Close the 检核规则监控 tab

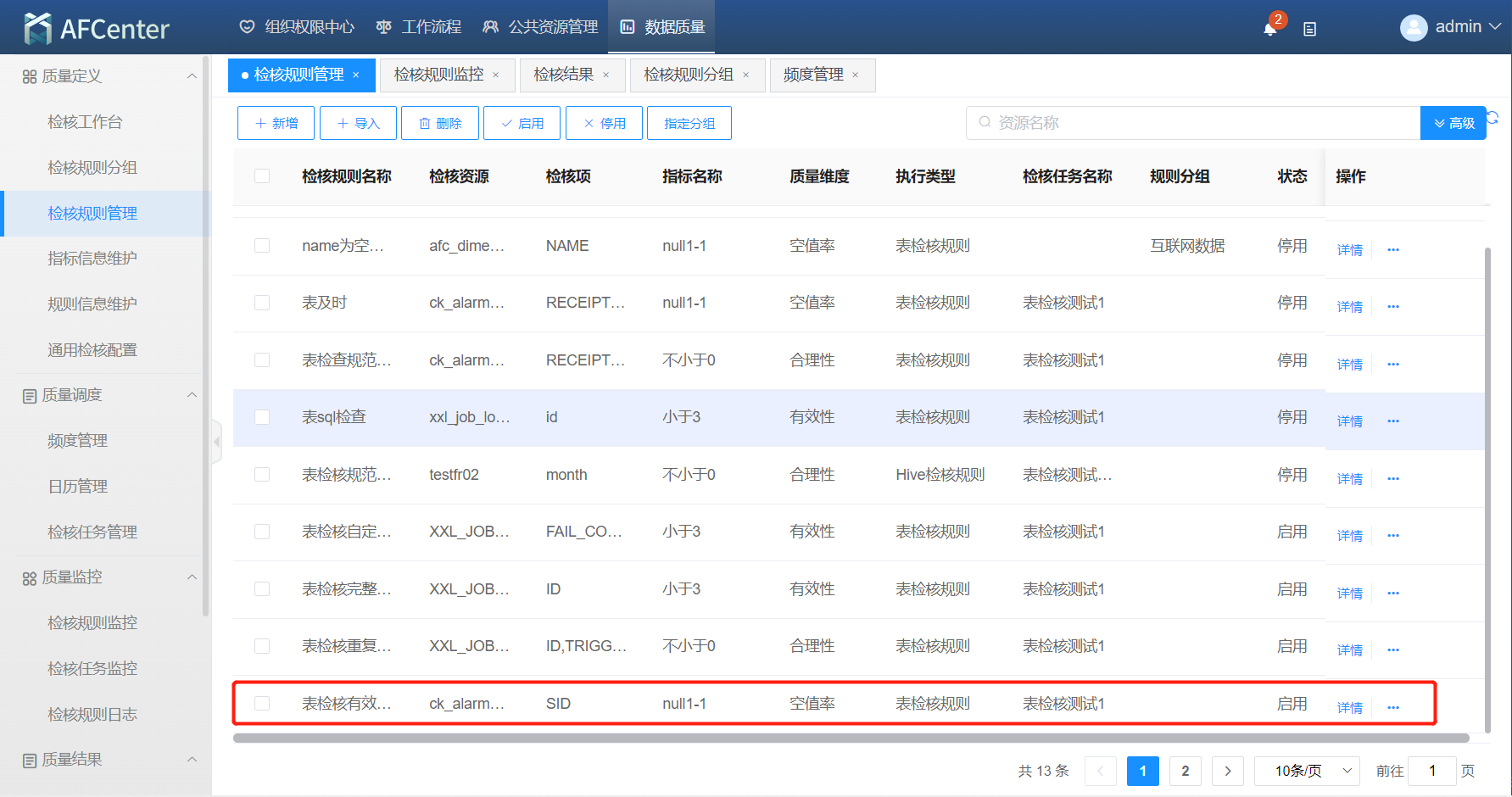click(x=496, y=75)
